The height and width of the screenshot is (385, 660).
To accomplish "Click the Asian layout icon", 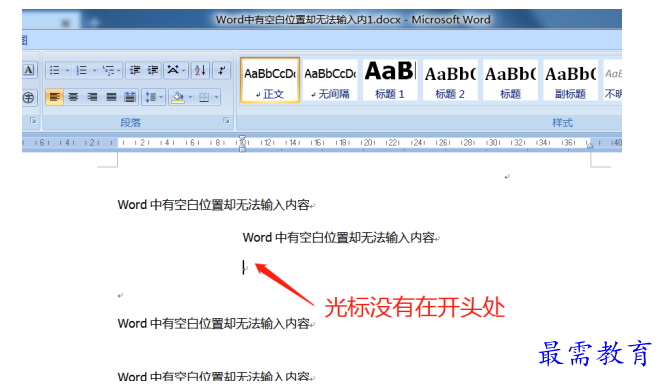I will pos(173,70).
